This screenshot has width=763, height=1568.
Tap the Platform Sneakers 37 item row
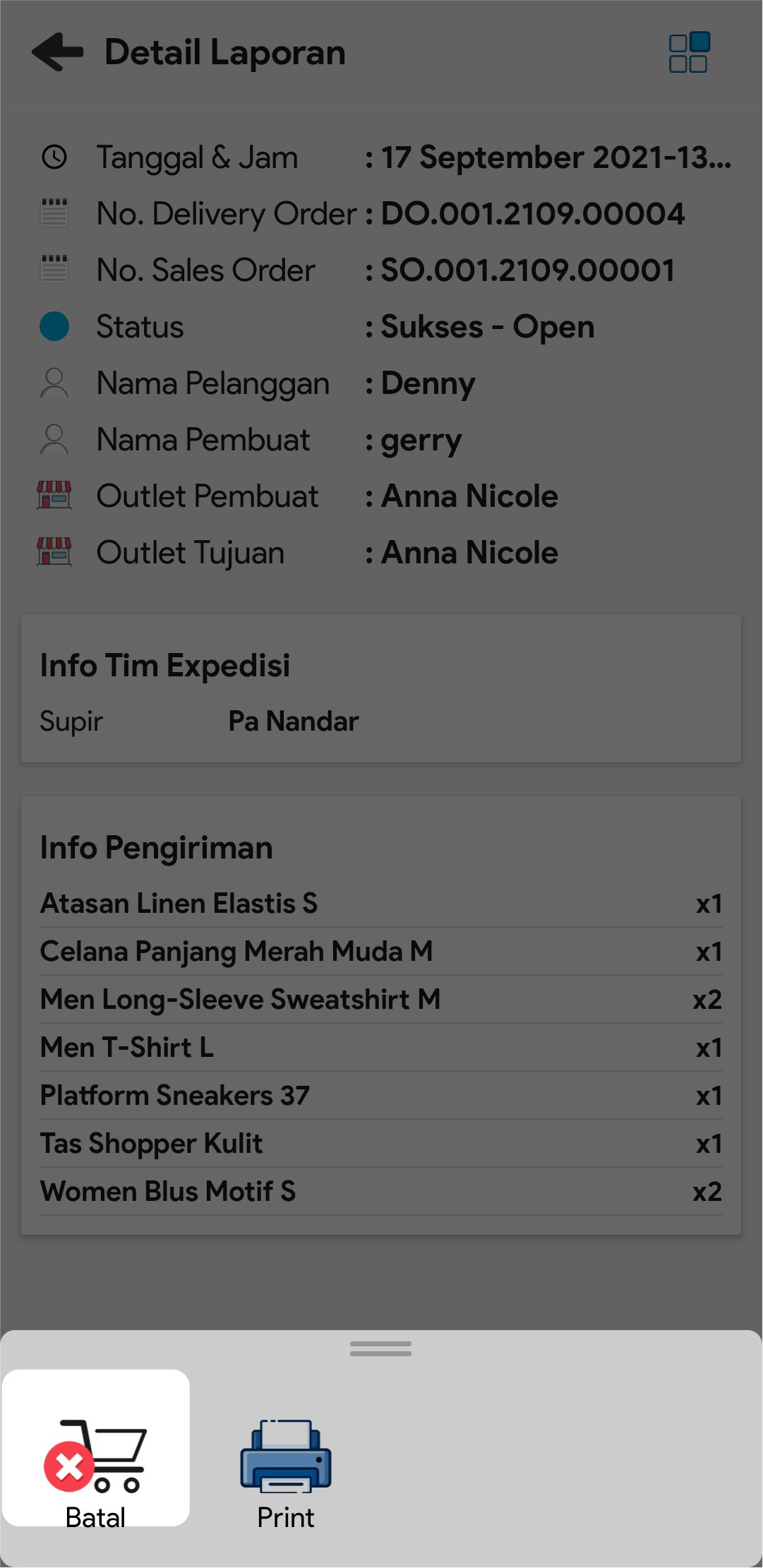click(380, 1096)
